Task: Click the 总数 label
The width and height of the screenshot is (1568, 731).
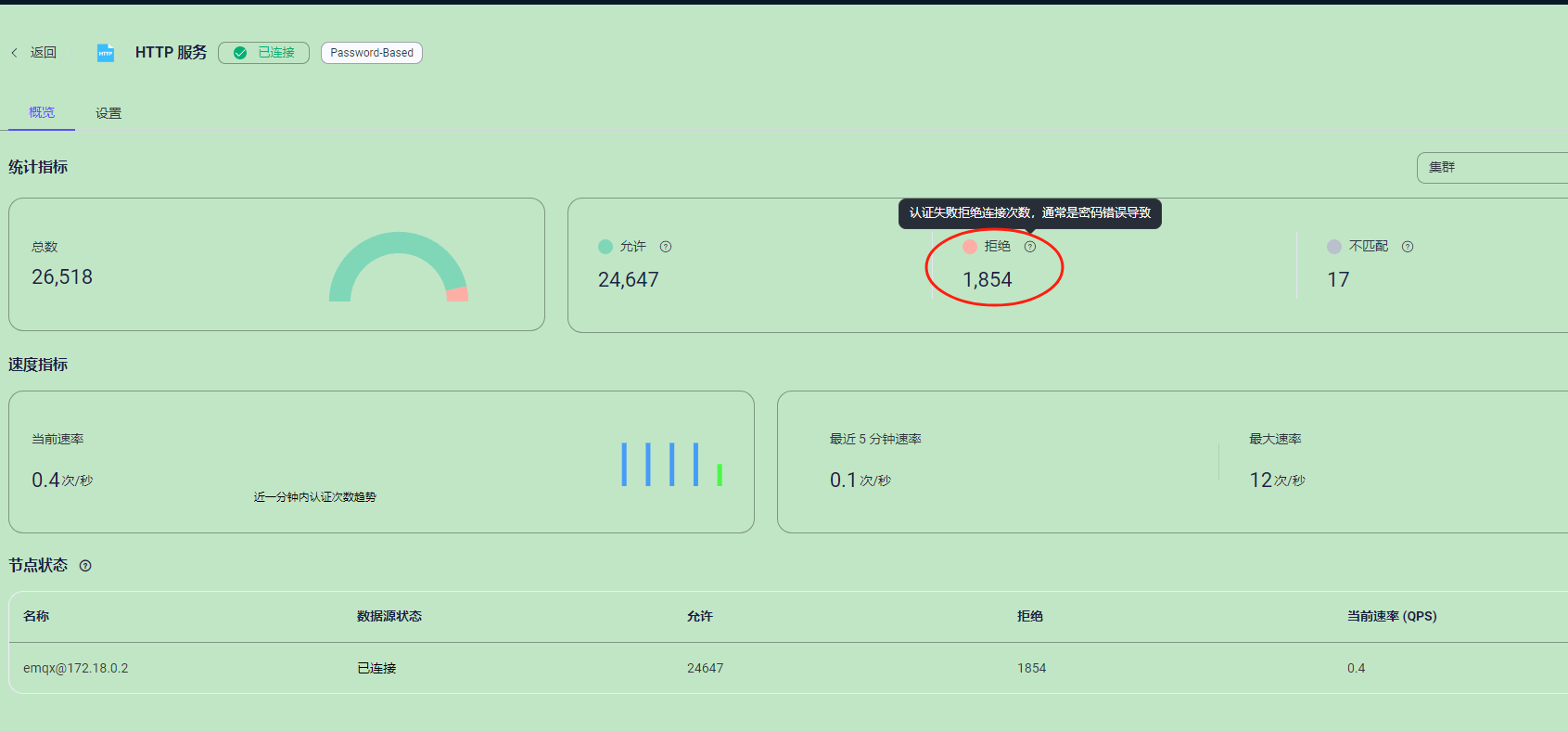Action: point(45,247)
